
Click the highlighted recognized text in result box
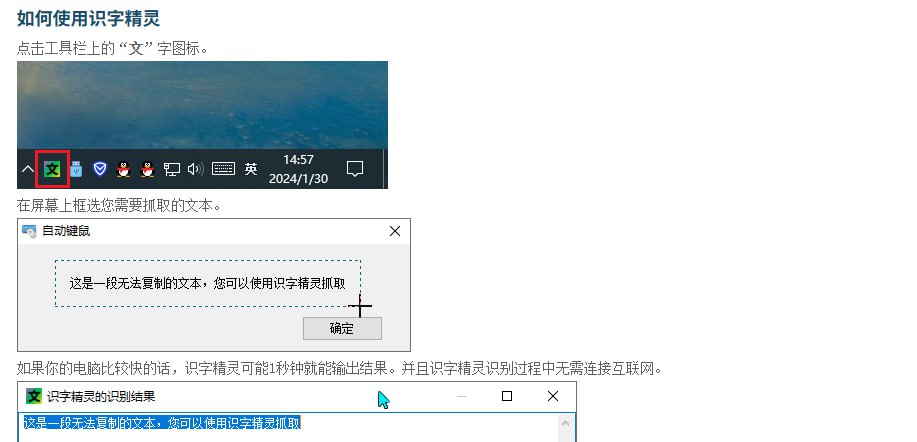pos(162,423)
